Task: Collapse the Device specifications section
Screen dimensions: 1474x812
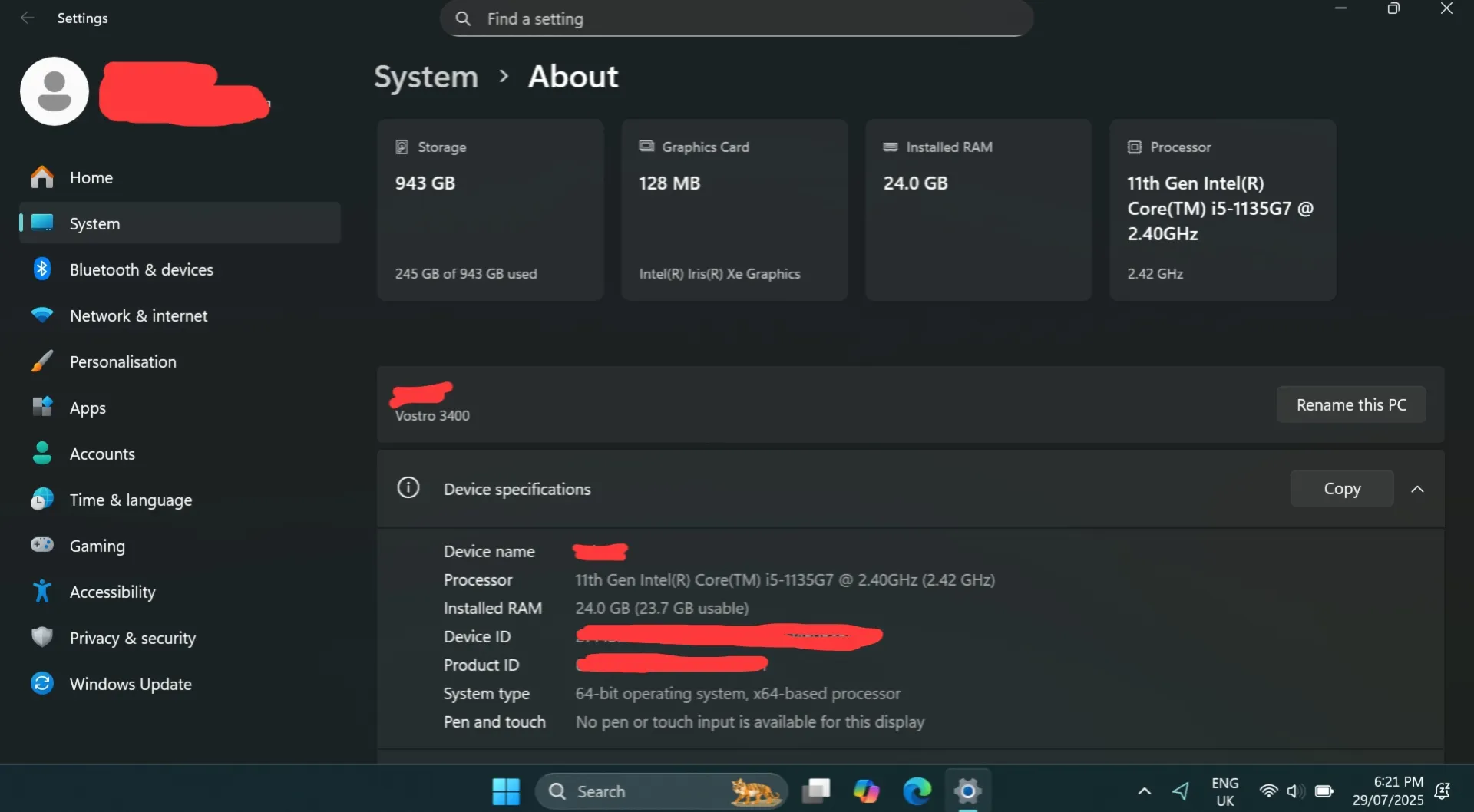Action: [x=1417, y=489]
